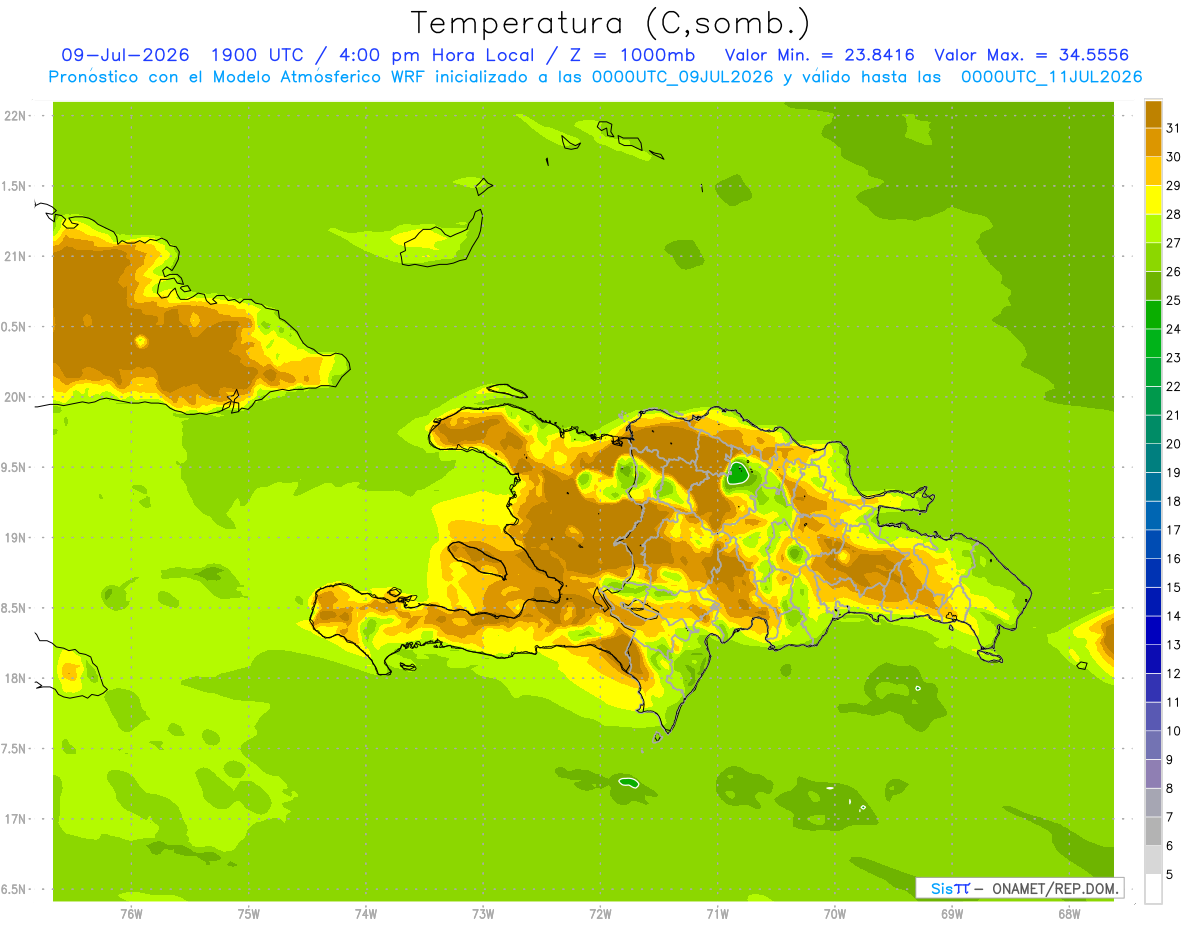This screenshot has height=927, width=1200.
Task: Click the "17N" latitude label
Action: [14, 819]
